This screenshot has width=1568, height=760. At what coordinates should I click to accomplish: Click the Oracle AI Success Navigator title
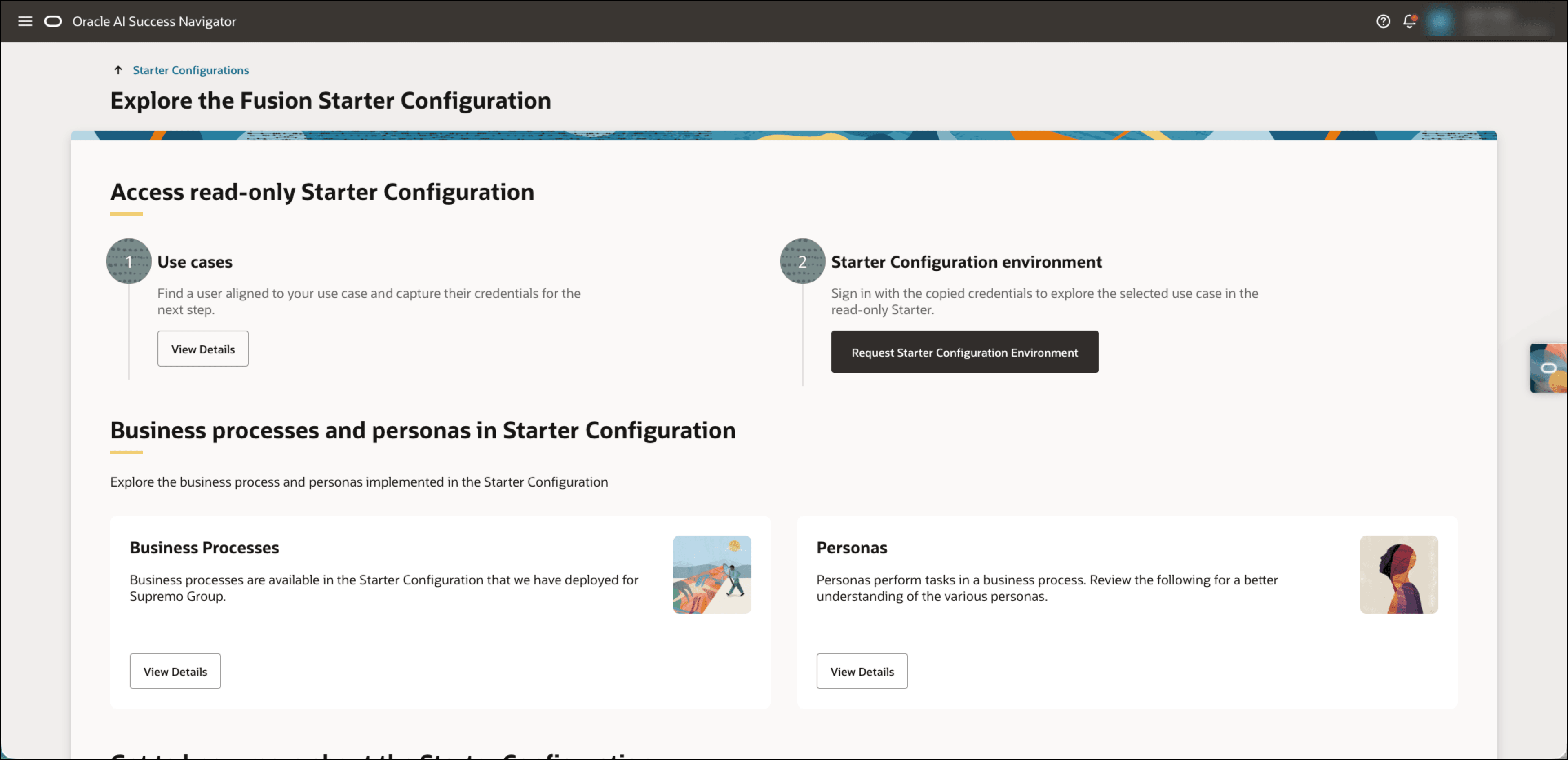click(154, 21)
